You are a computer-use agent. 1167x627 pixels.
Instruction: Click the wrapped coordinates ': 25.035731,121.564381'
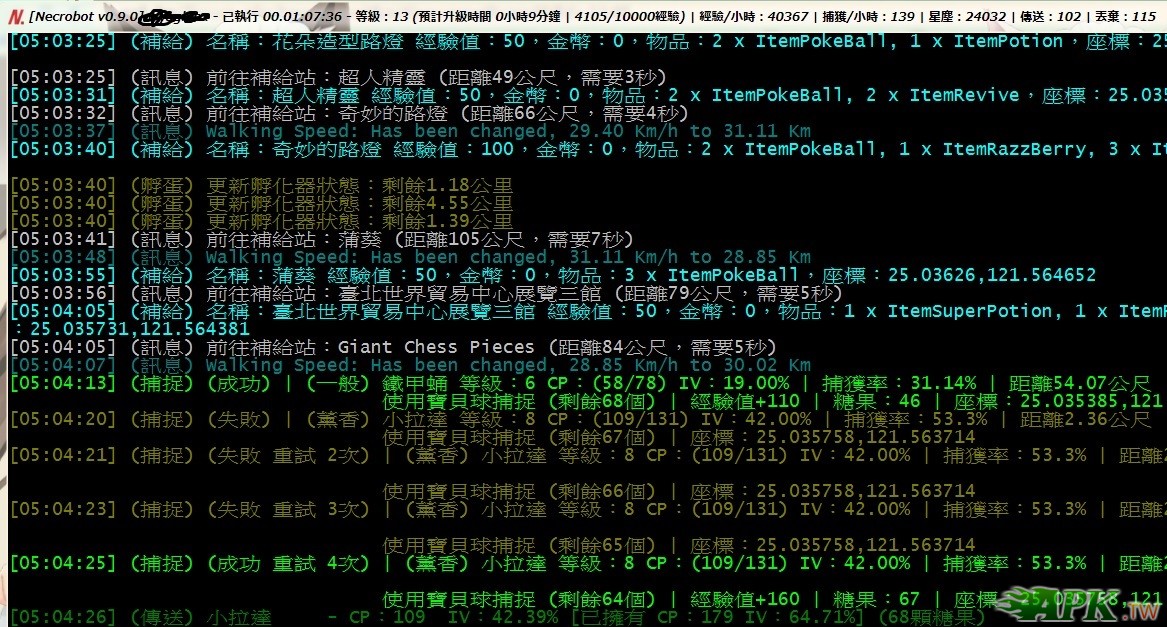[x=130, y=328]
